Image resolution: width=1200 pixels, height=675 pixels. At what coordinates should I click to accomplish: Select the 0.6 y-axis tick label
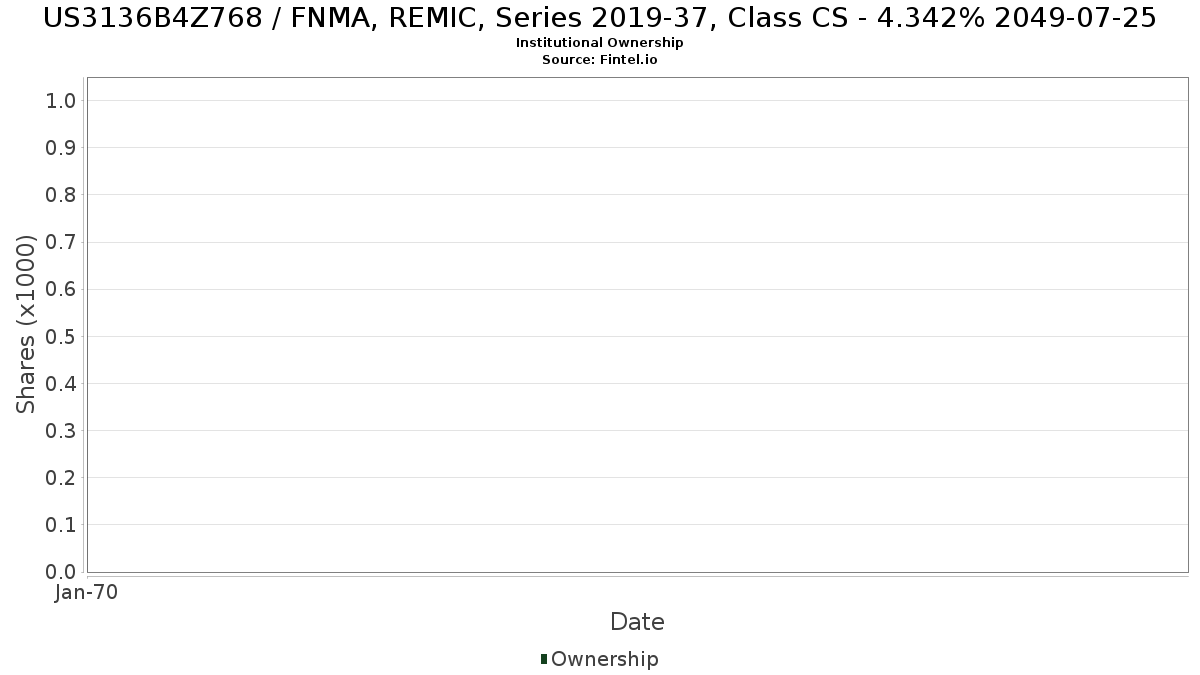pyautogui.click(x=61, y=289)
